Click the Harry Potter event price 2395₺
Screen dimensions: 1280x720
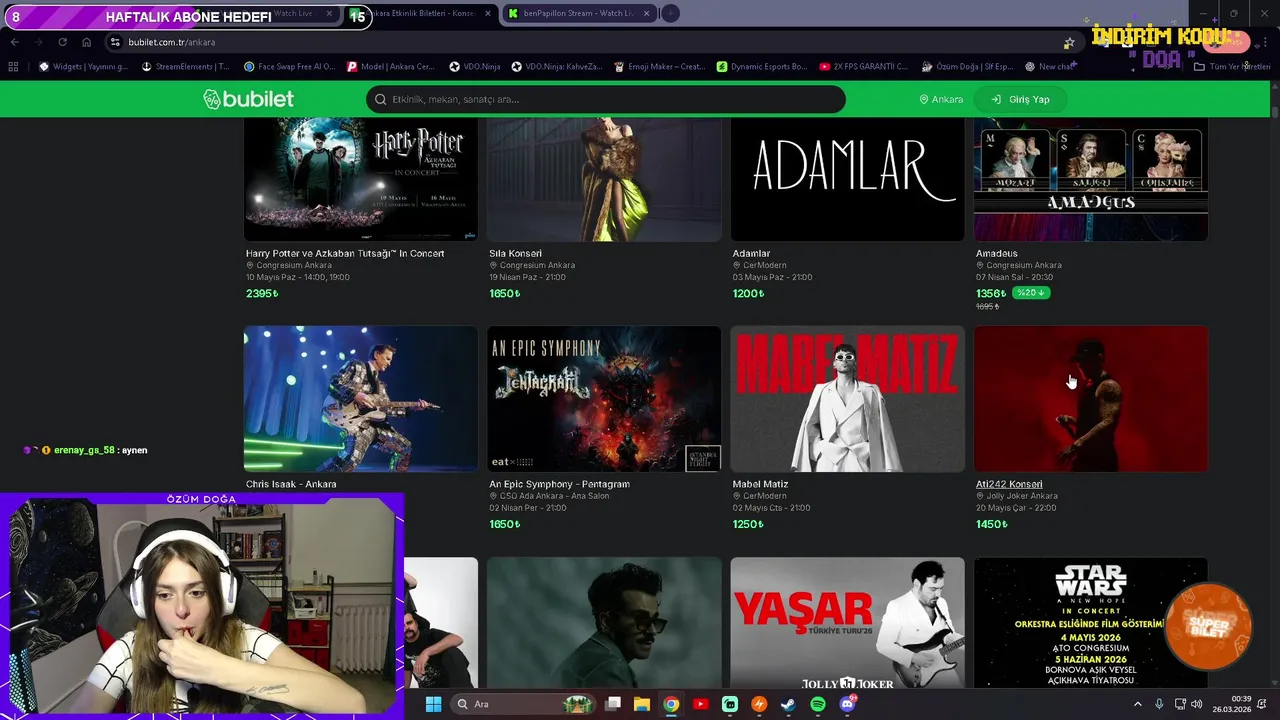(x=262, y=293)
